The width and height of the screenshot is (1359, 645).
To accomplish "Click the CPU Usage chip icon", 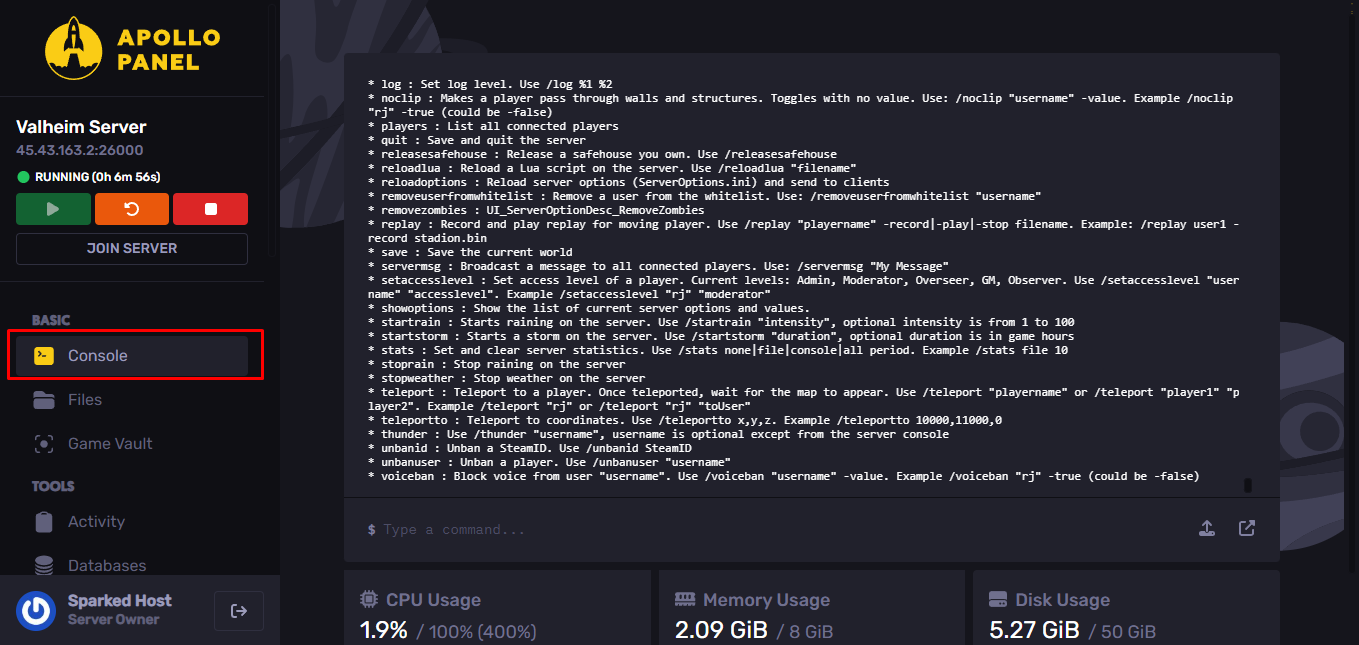I will point(369,600).
